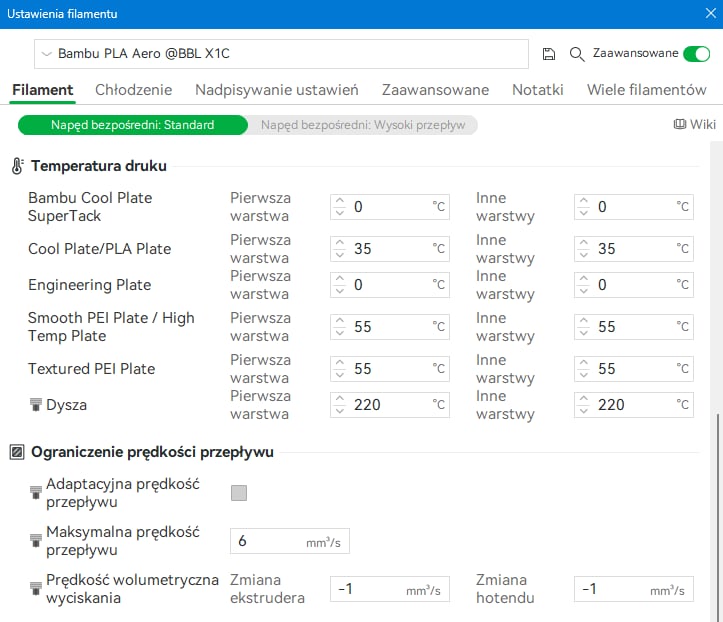The height and width of the screenshot is (622, 723).
Task: Enable the Adaptacyjna prędkość przepływu checkbox
Action: tap(239, 492)
